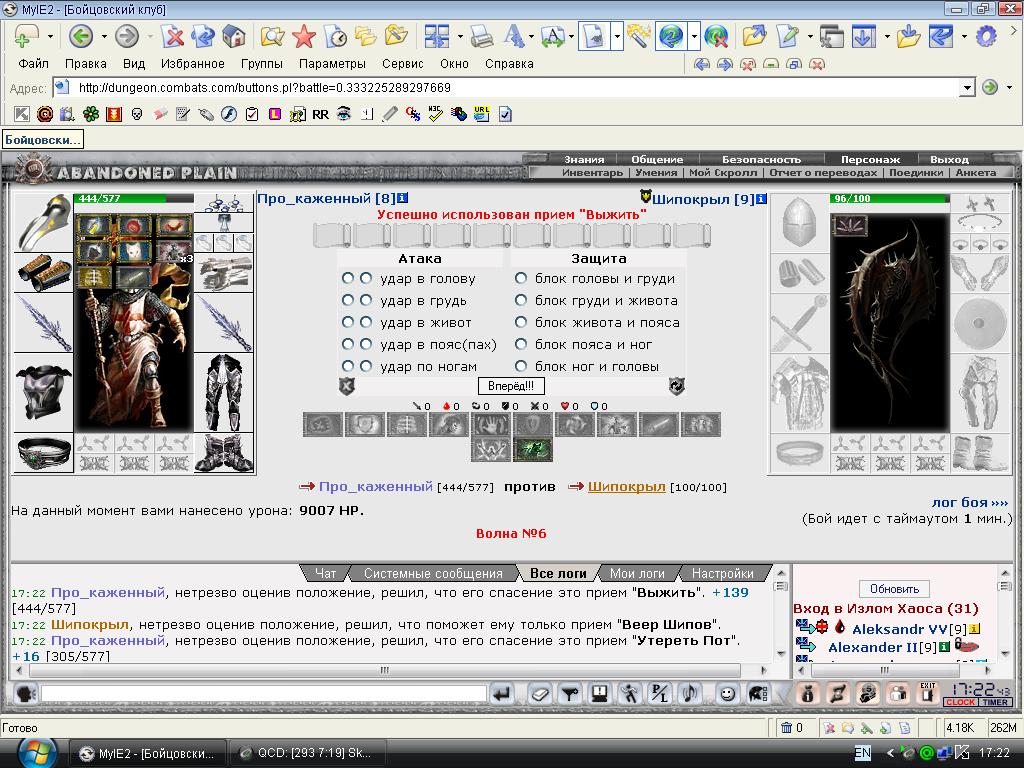The height and width of the screenshot is (768, 1024).
Task: Open dropdown arrow next to New tab icon
Action: (50, 36)
